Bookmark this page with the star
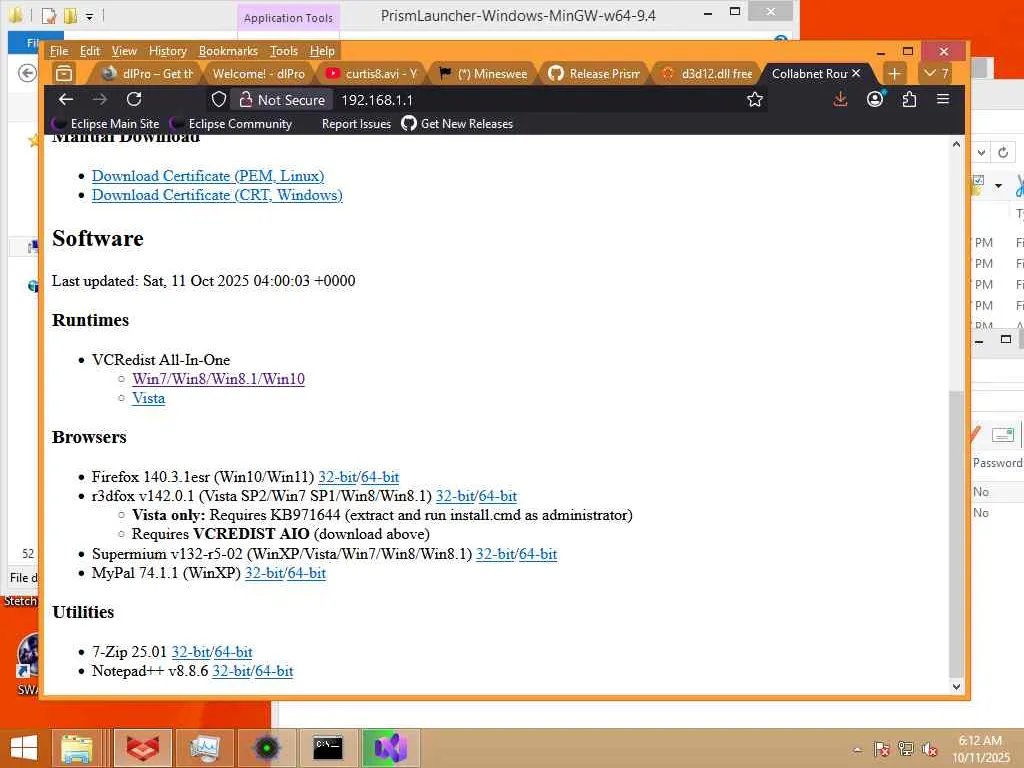Image resolution: width=1024 pixels, height=768 pixels. click(755, 99)
